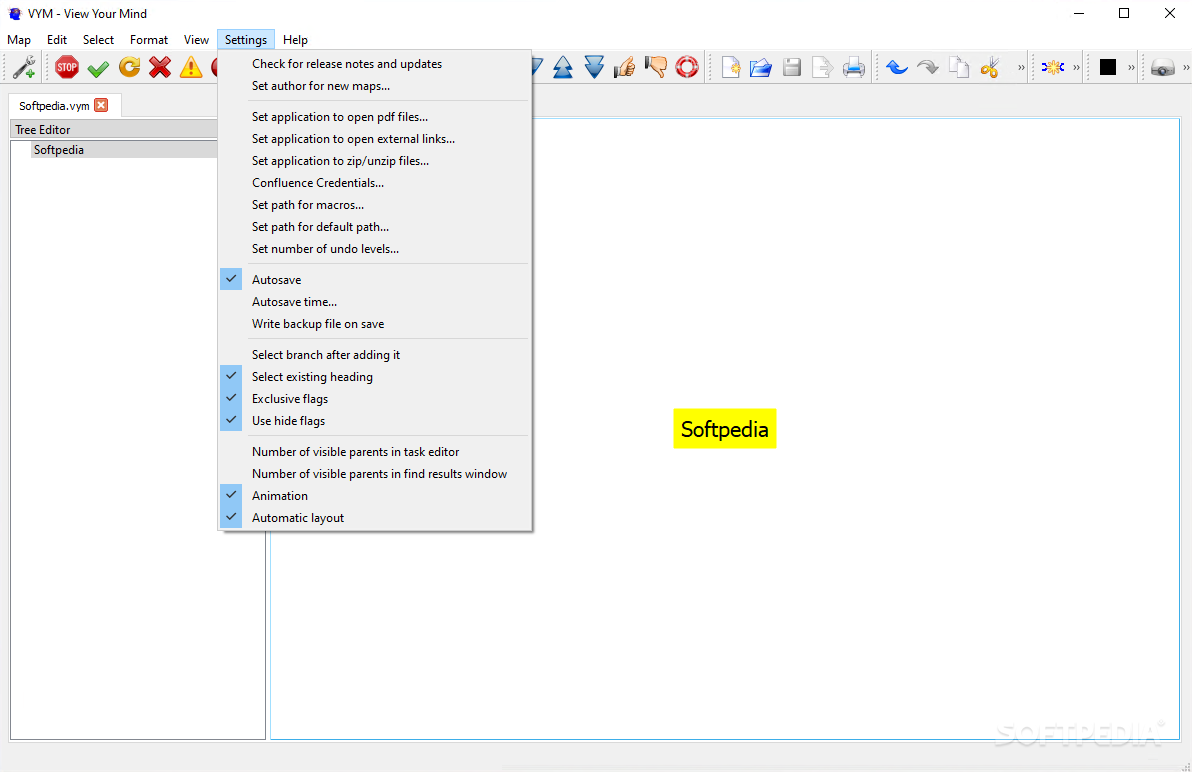The image size is (1192, 772).
Task: Toggle Automatic layout
Action: coord(375,517)
